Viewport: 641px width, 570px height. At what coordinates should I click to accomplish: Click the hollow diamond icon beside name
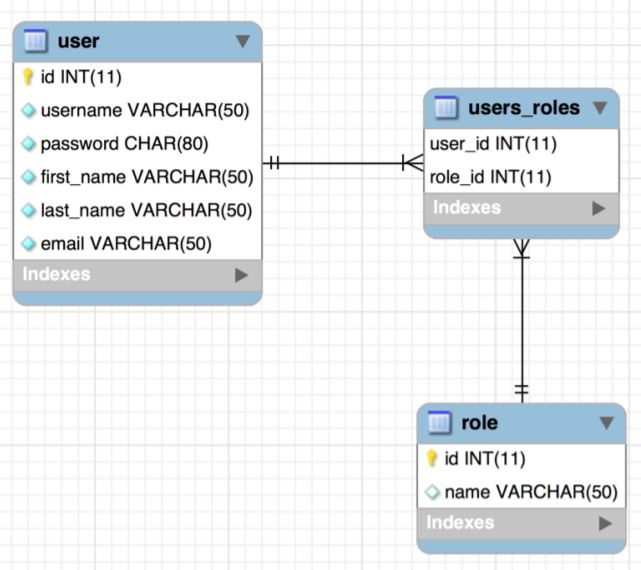(432, 492)
